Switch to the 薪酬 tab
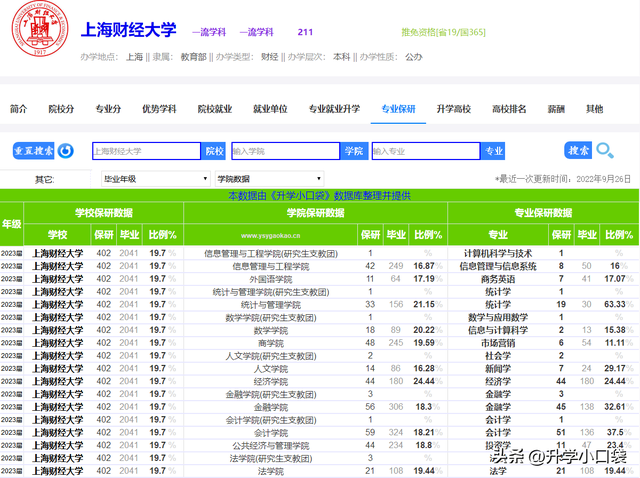Screen dimensions: 640x478 [x=556, y=109]
